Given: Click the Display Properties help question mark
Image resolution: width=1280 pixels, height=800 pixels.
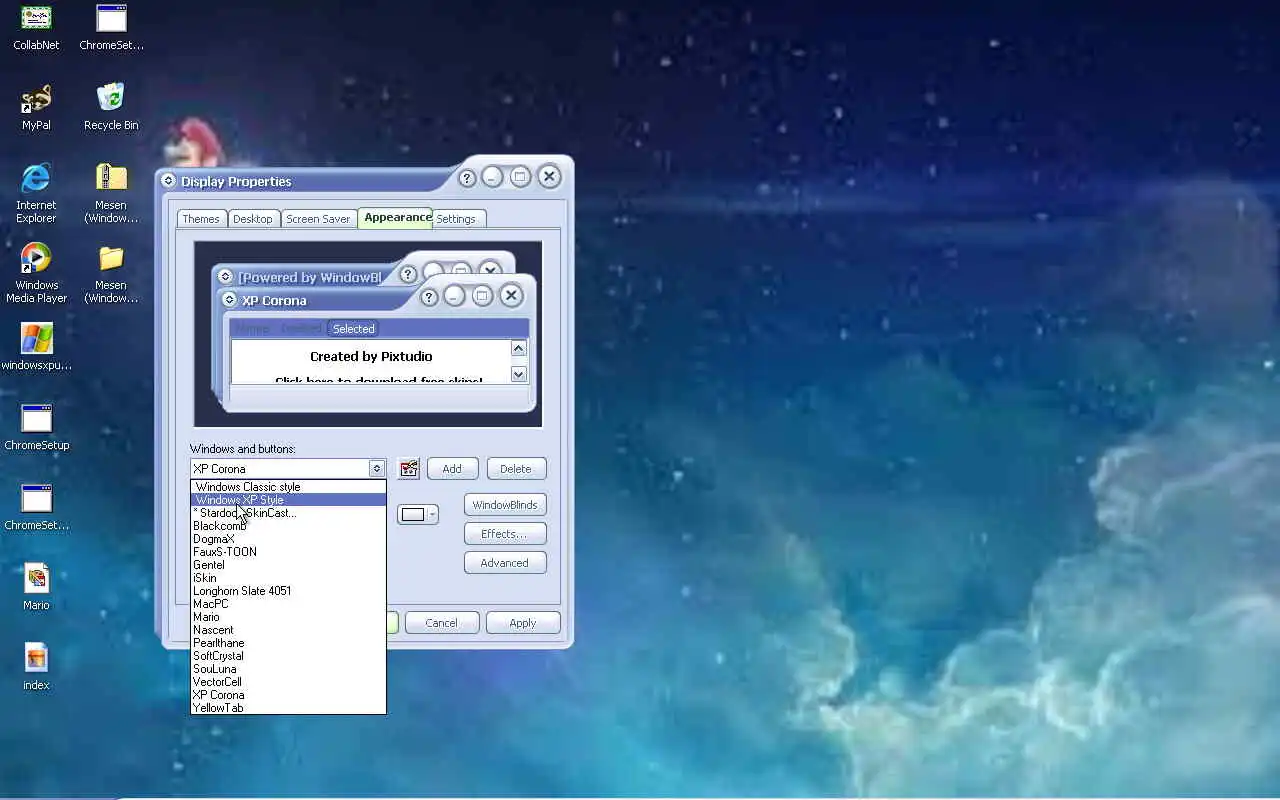Looking at the screenshot, I should (467, 178).
